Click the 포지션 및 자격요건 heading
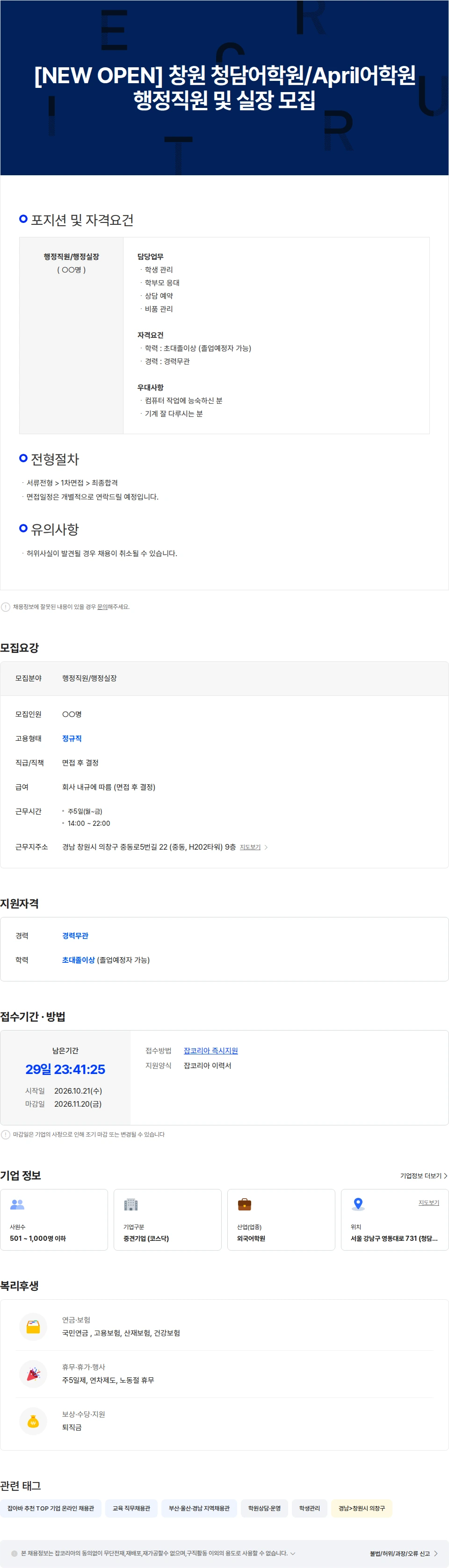The width and height of the screenshot is (449, 1568). (82, 220)
